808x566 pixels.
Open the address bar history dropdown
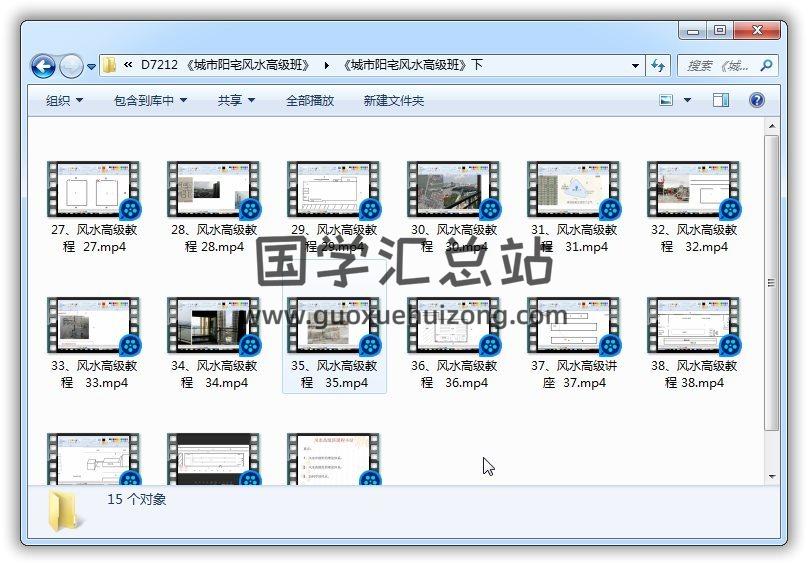(x=635, y=66)
